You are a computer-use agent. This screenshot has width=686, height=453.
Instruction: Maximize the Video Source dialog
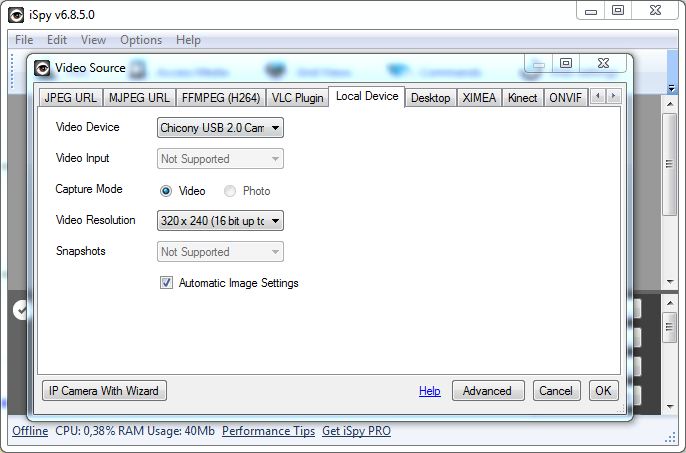tap(566, 63)
